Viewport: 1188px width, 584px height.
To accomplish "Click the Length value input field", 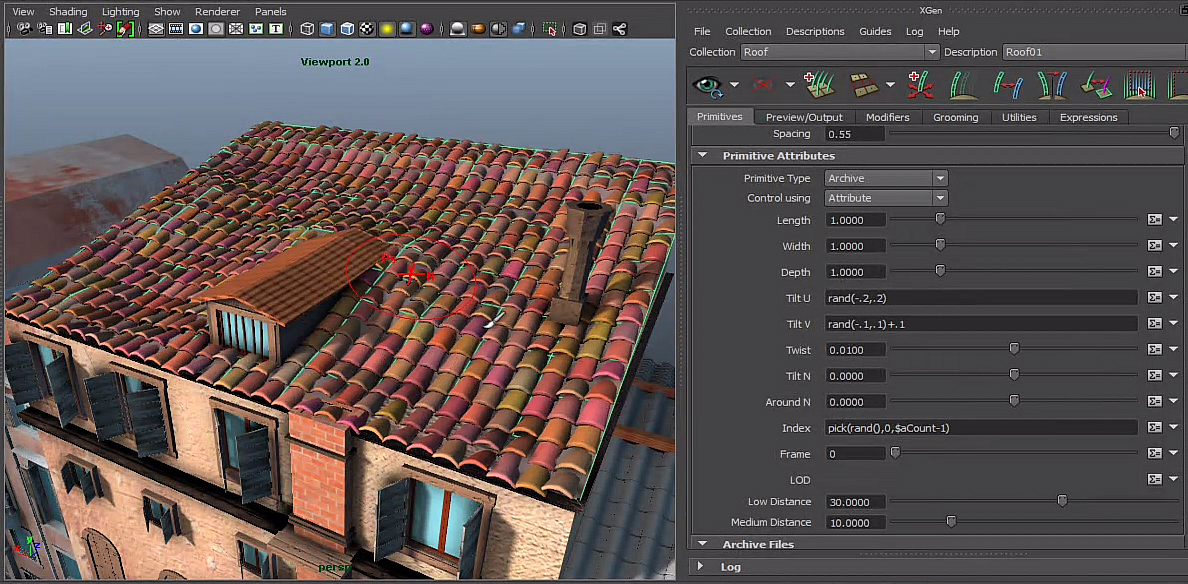I will pos(855,220).
